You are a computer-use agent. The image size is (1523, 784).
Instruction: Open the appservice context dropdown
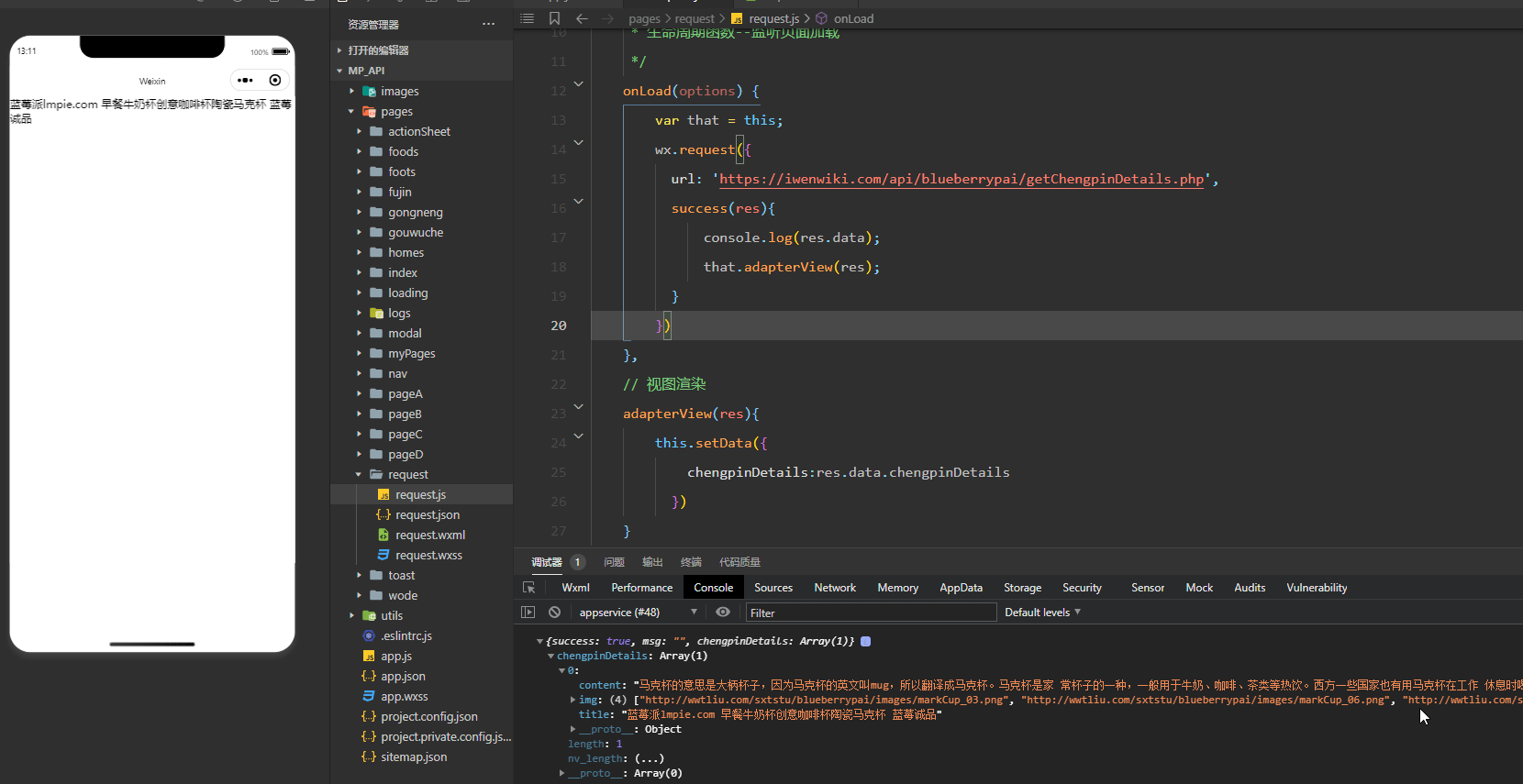[639, 613]
